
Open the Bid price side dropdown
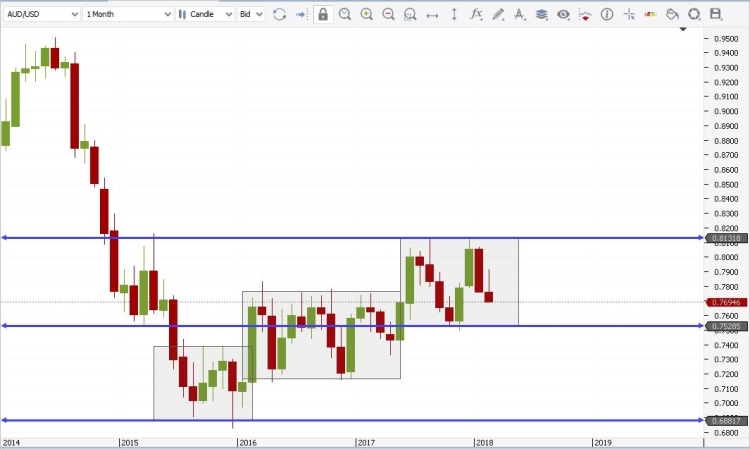[x=251, y=14]
